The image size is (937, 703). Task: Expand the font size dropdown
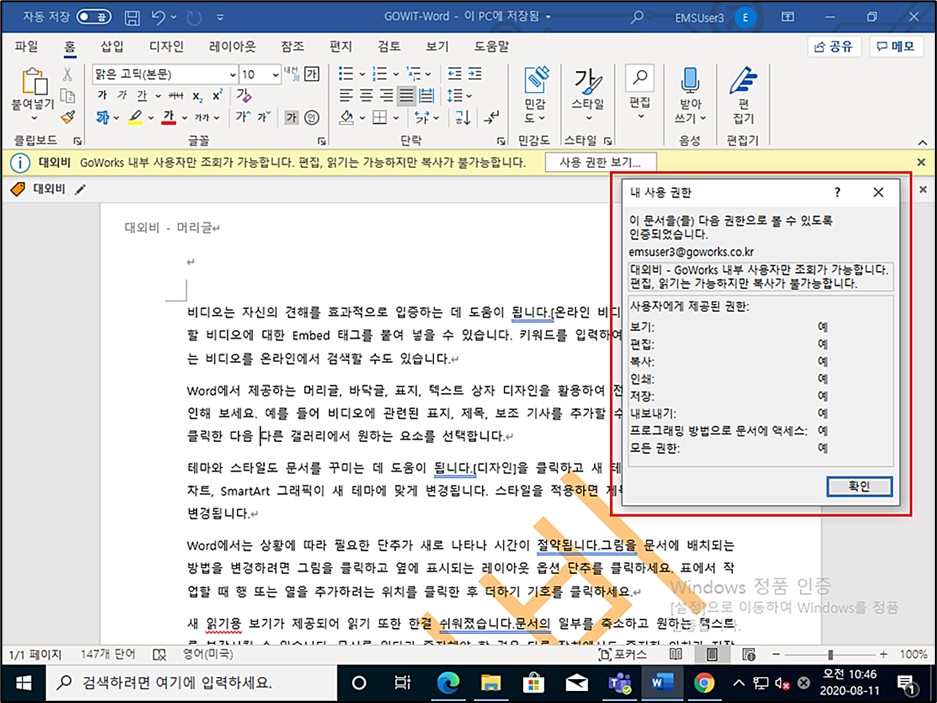point(275,74)
